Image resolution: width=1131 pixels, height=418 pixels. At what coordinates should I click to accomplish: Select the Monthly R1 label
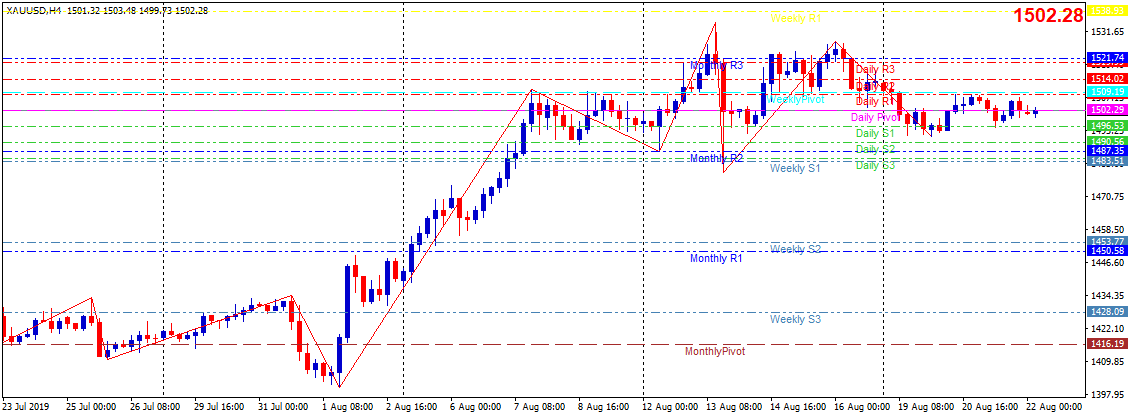click(x=716, y=259)
